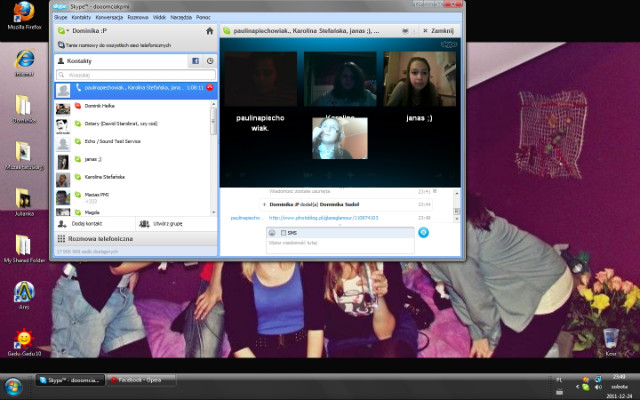Select contact Echo / Sound Test Service
Viewport: 640px width, 400px height.
tap(132, 143)
